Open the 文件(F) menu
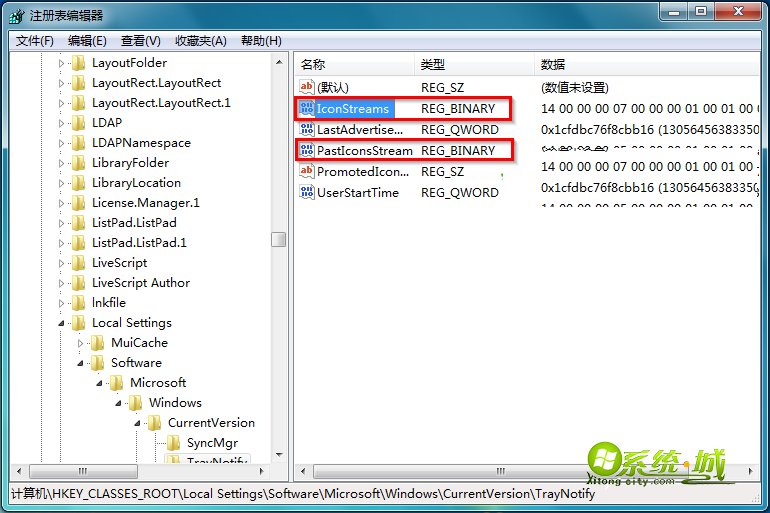 click(x=34, y=41)
